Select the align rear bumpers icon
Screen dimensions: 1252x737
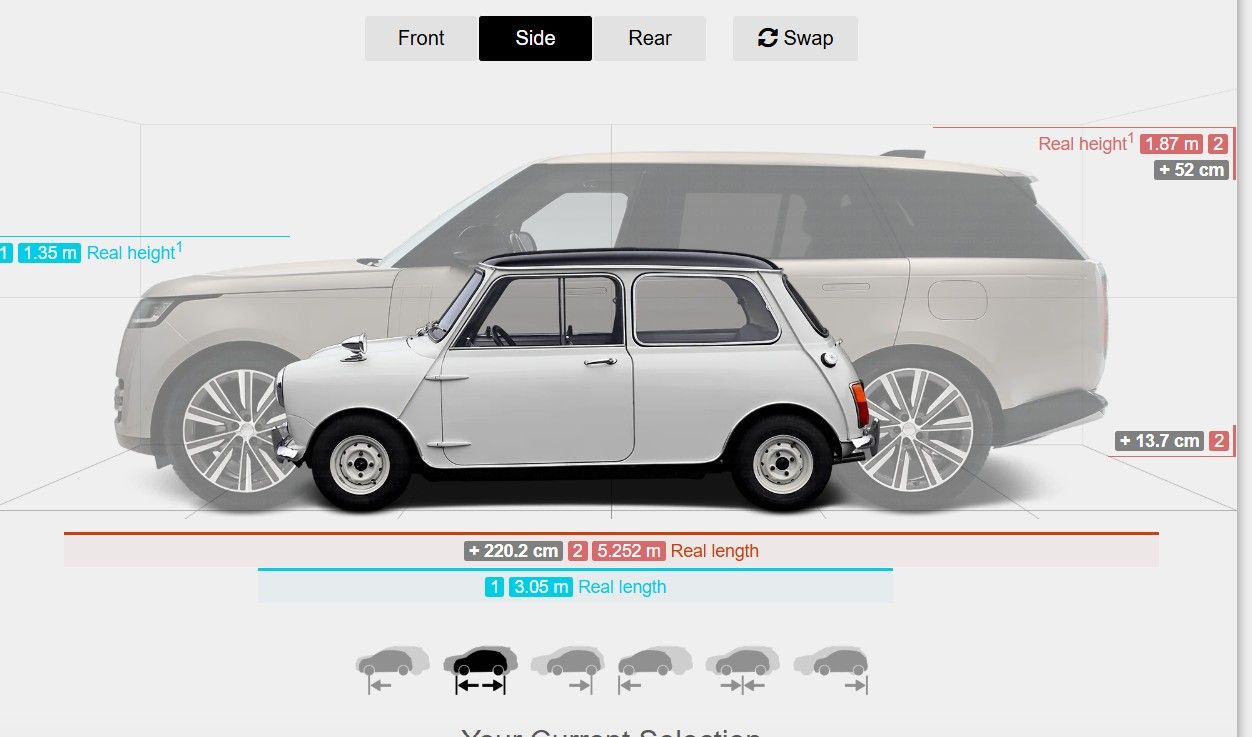831,670
